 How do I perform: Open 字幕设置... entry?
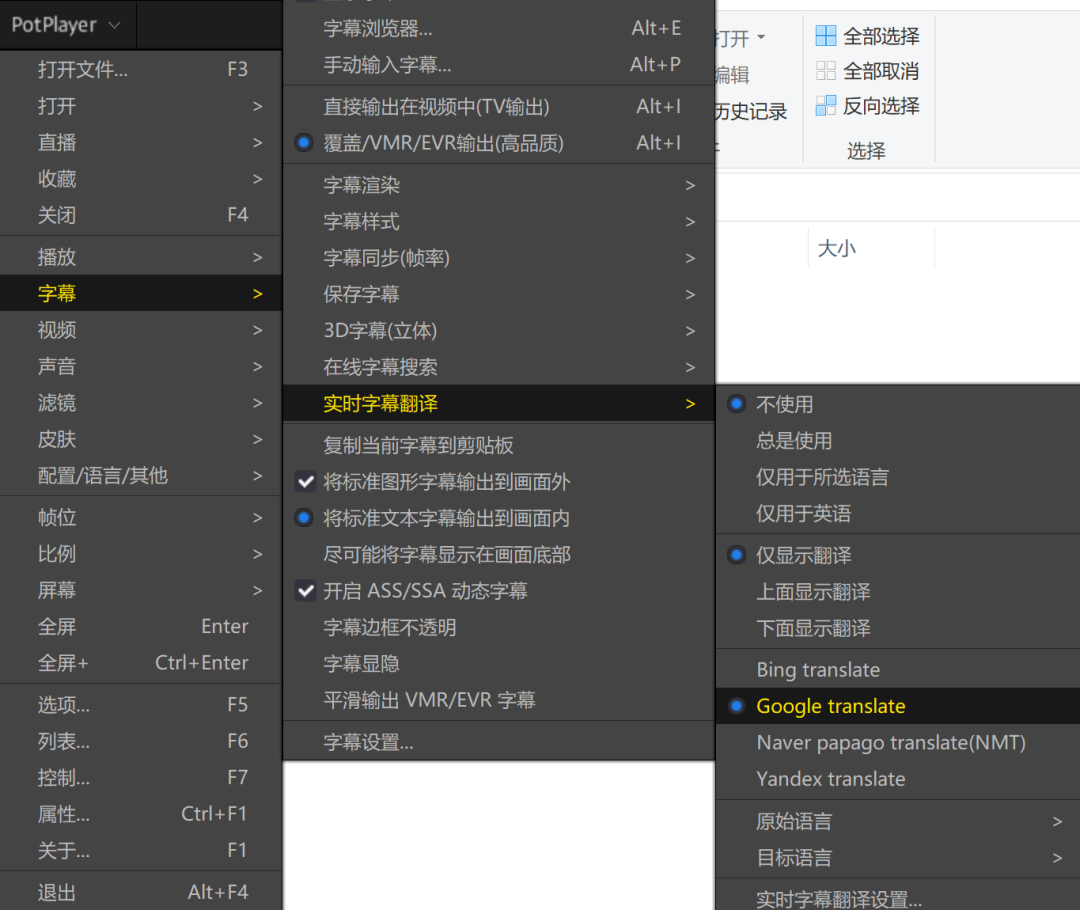click(368, 742)
